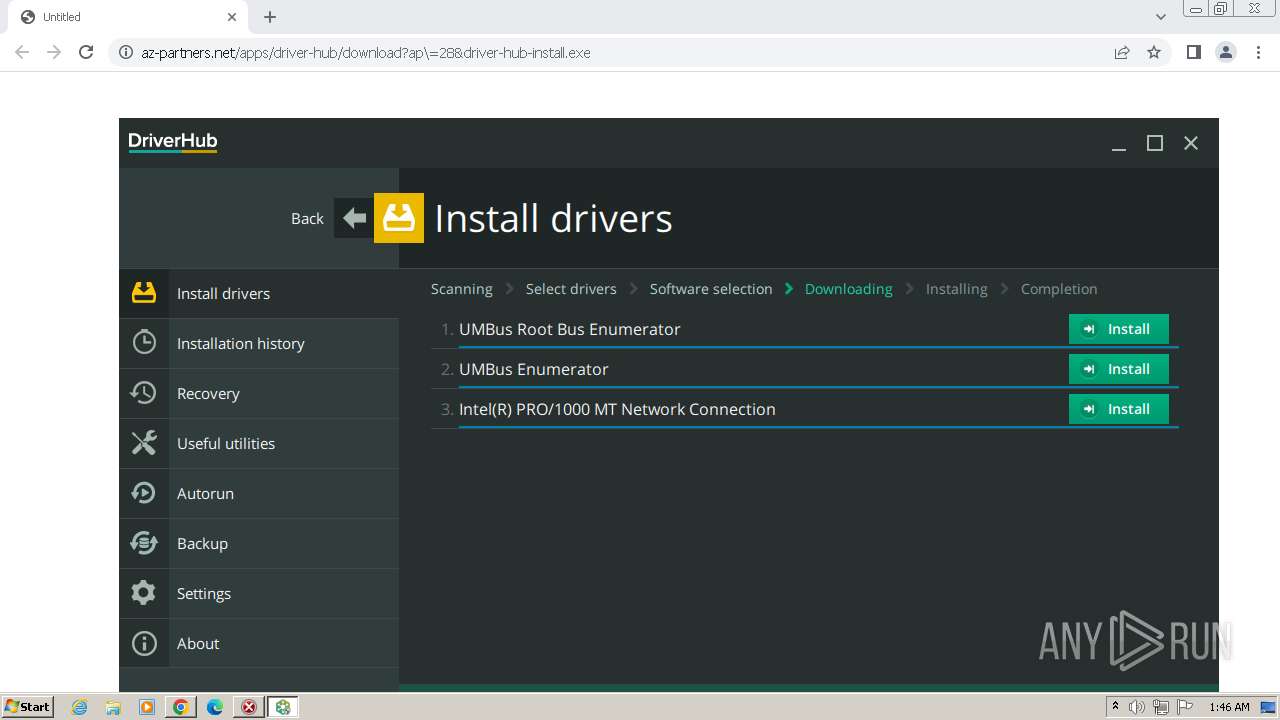Open Autorun section
1280x720 pixels.
pos(259,493)
